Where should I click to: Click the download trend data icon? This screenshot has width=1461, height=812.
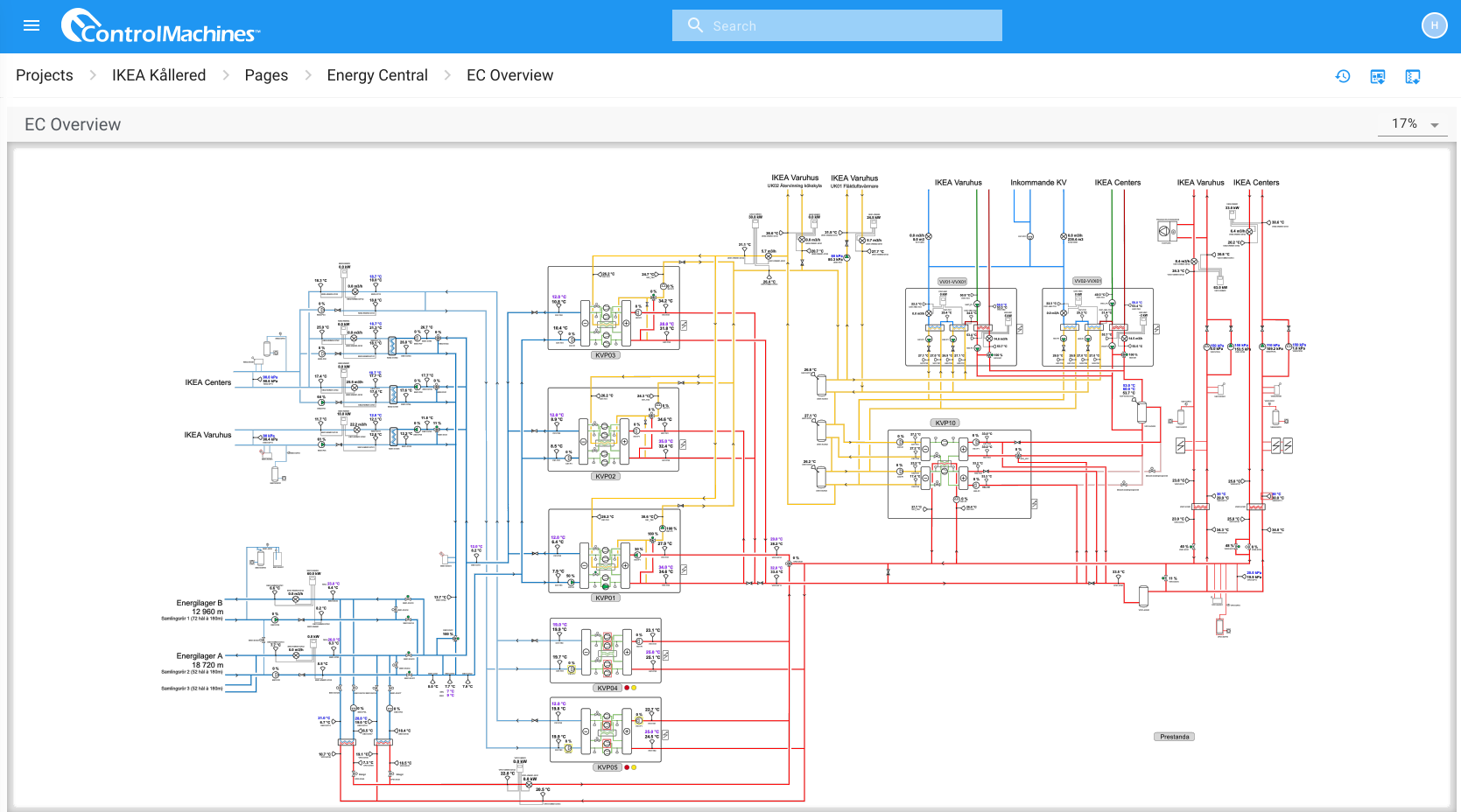click(1413, 76)
